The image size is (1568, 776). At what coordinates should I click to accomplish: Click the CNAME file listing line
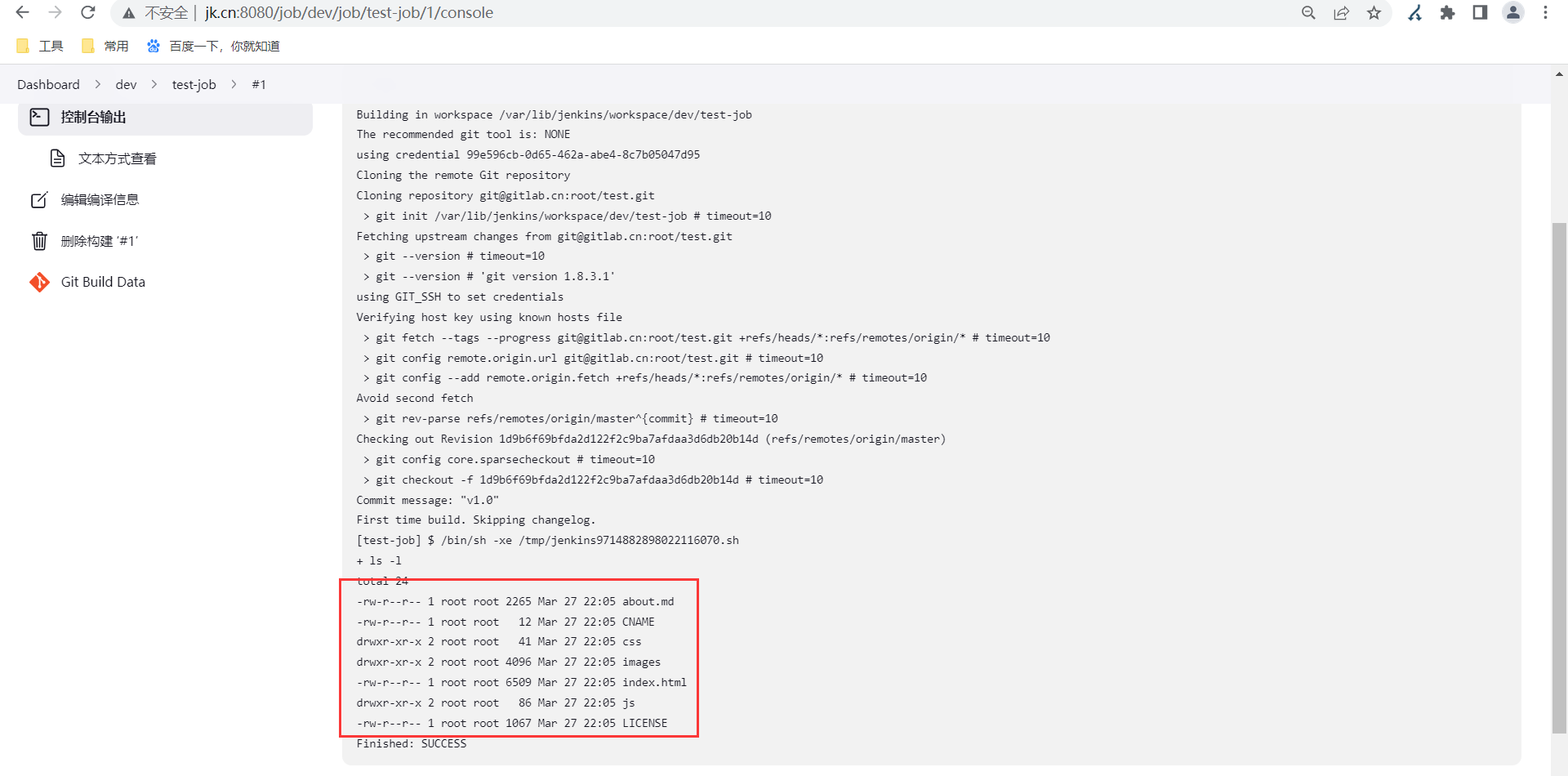coord(506,622)
